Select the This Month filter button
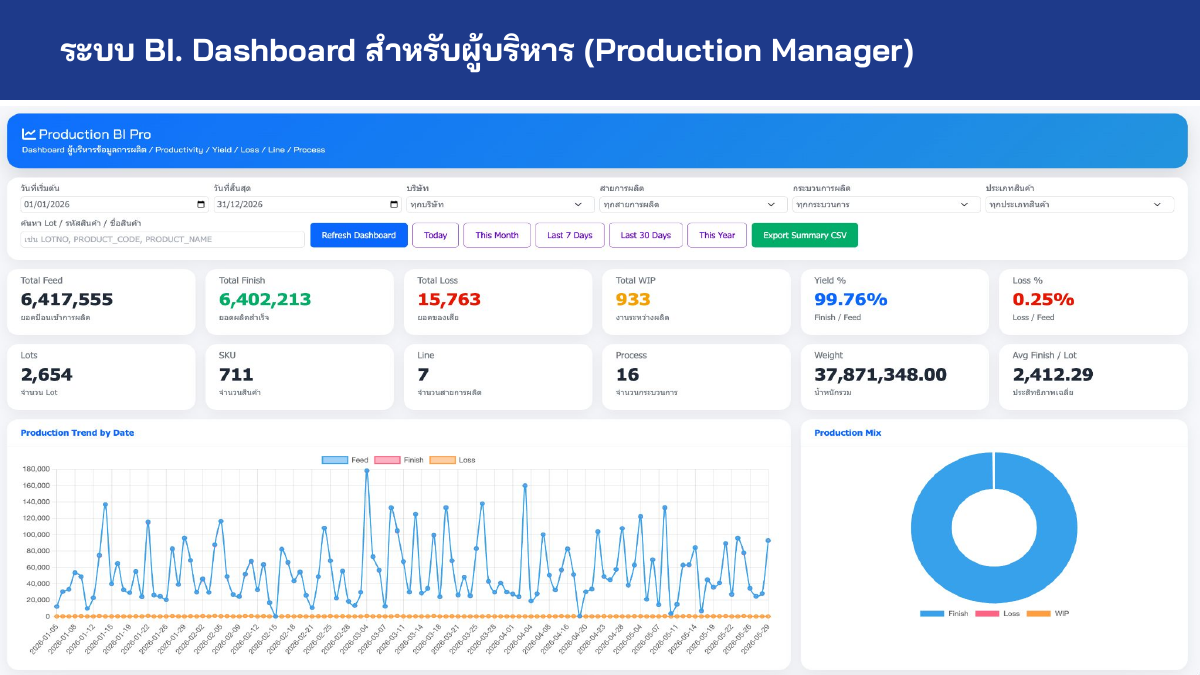 pos(497,235)
